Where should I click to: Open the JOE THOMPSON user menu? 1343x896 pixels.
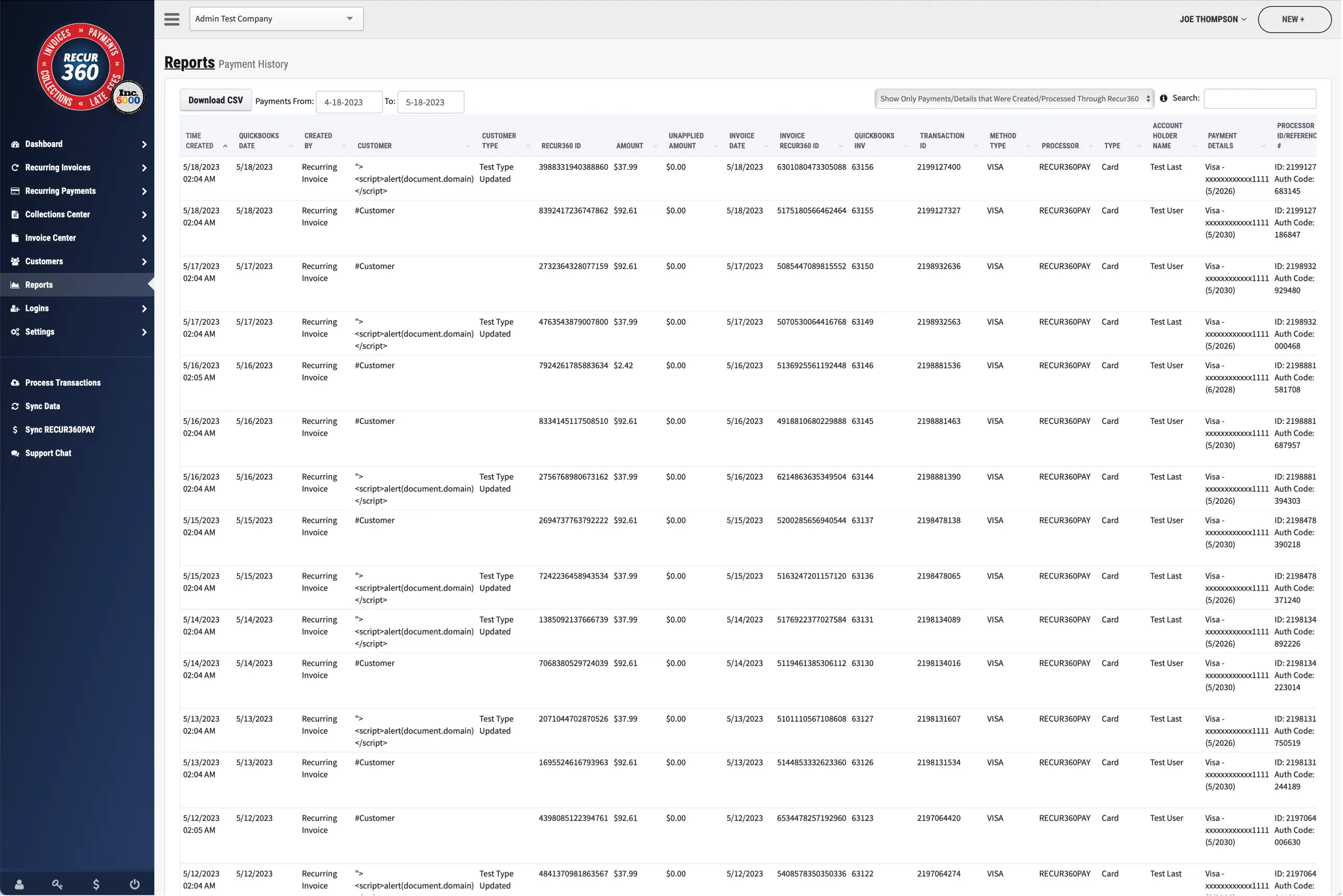tap(1213, 19)
